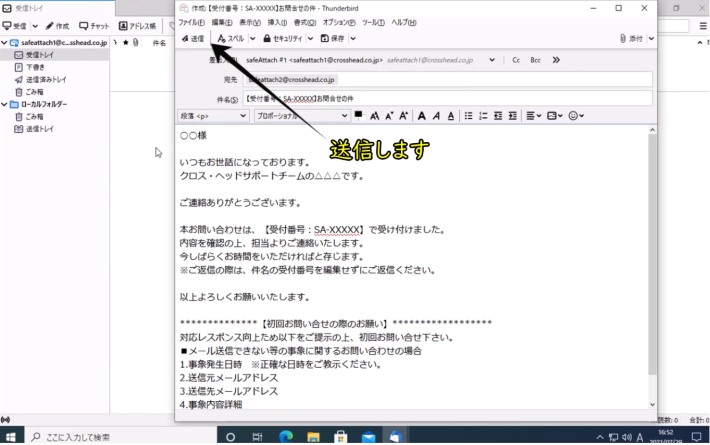The width and height of the screenshot is (710, 445).
Task: Attach a file with 添付 paperclip button
Action: tap(631, 38)
